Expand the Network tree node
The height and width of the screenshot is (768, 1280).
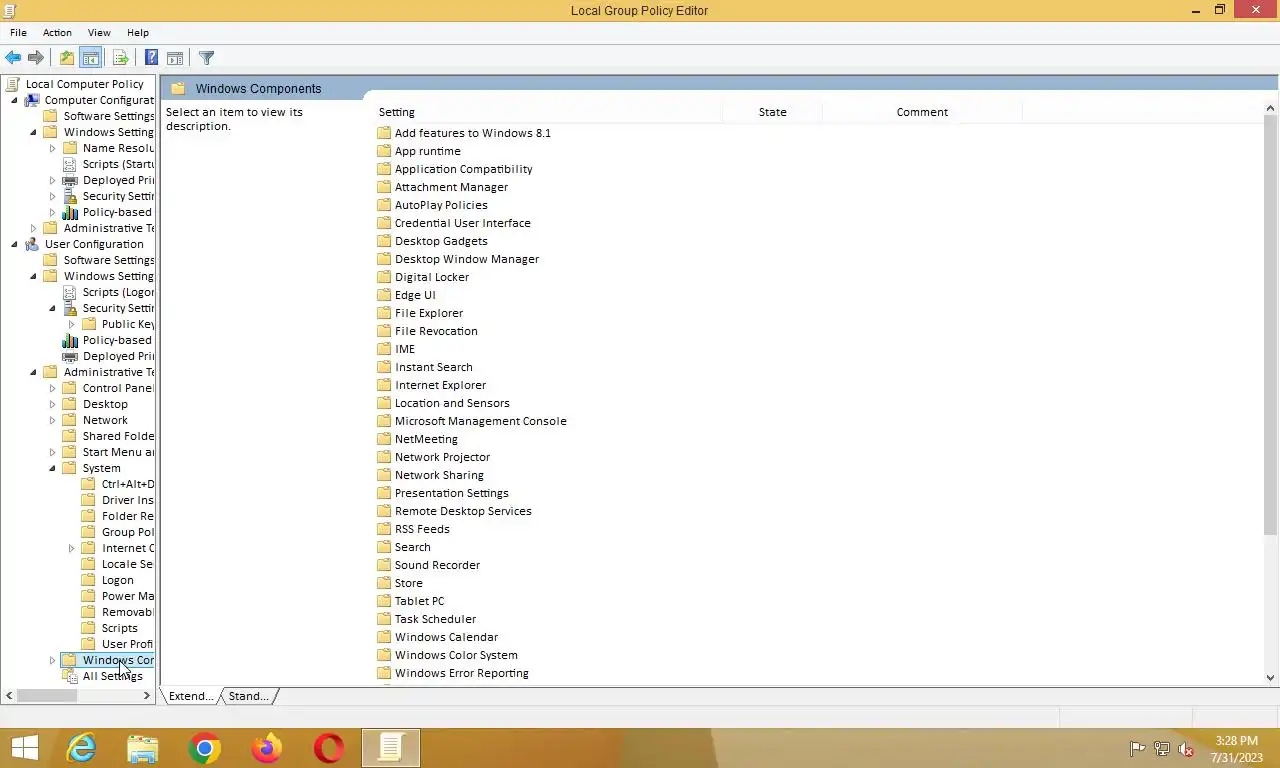[x=53, y=420]
